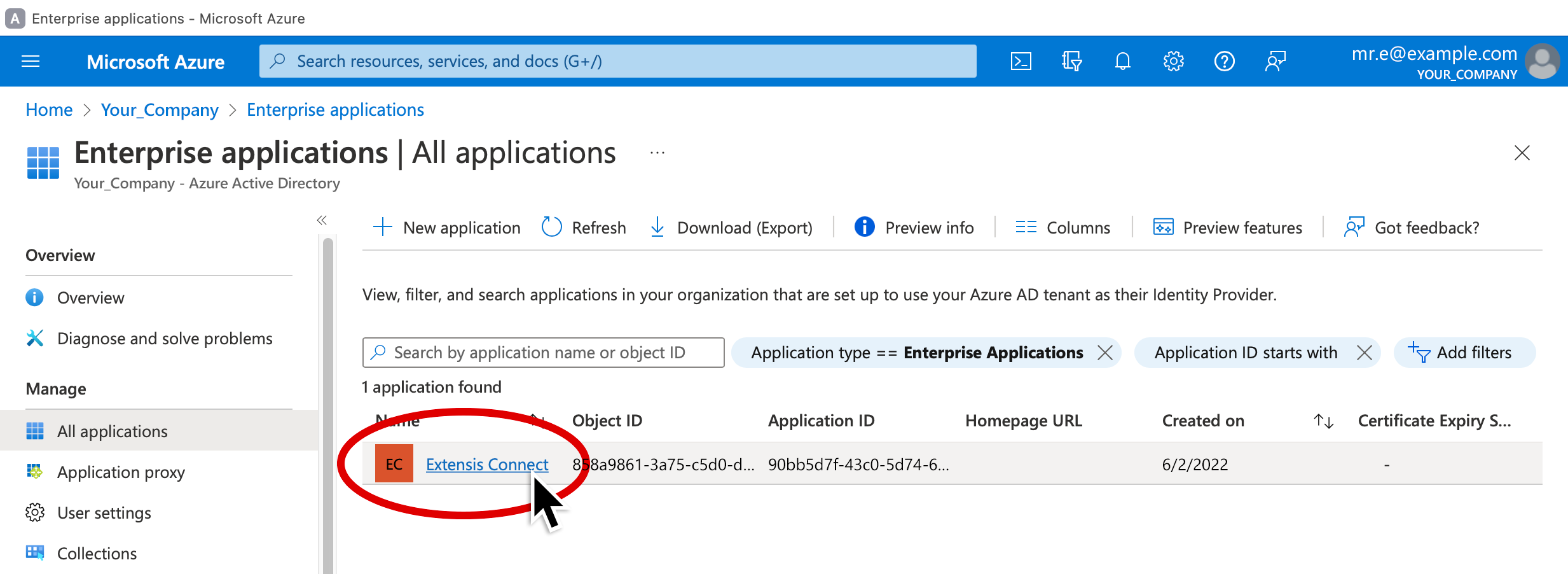Image resolution: width=1568 pixels, height=574 pixels.
Task: Close the Enterprise applications blade
Action: [1522, 153]
